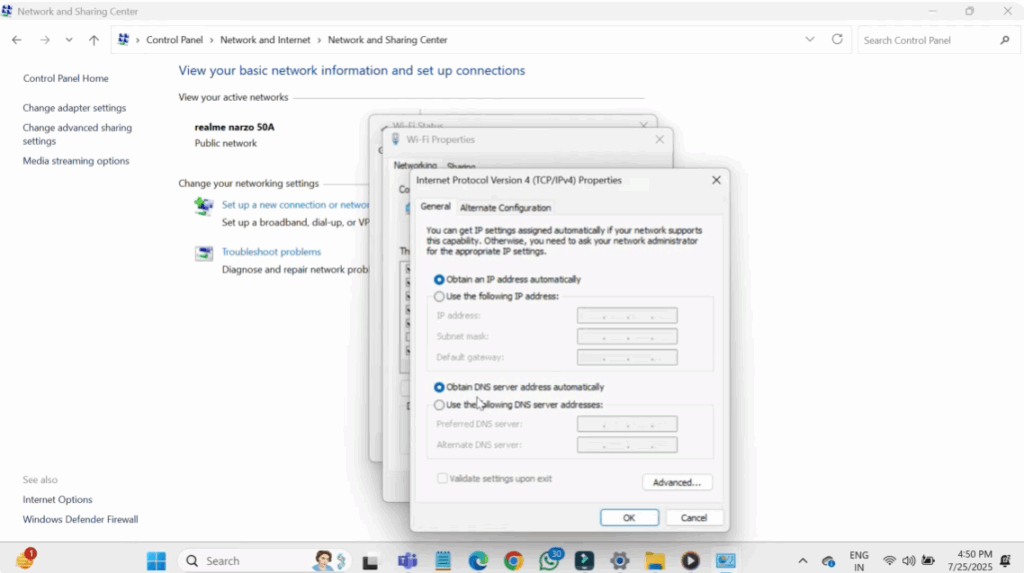Expand chevron after Network and Internet breadcrumb
This screenshot has width=1024, height=573.
click(319, 40)
